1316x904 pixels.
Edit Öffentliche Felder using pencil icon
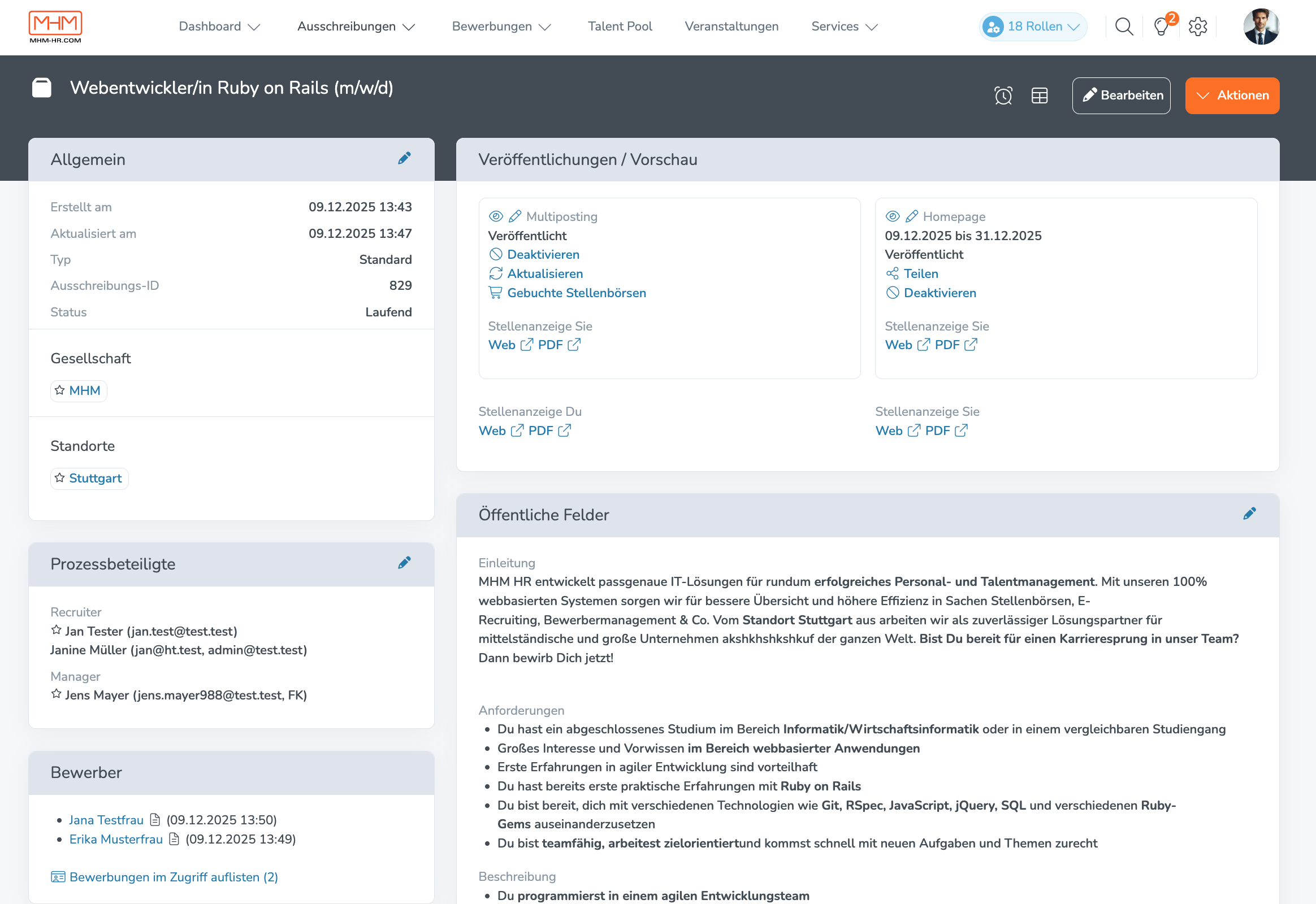(1249, 514)
